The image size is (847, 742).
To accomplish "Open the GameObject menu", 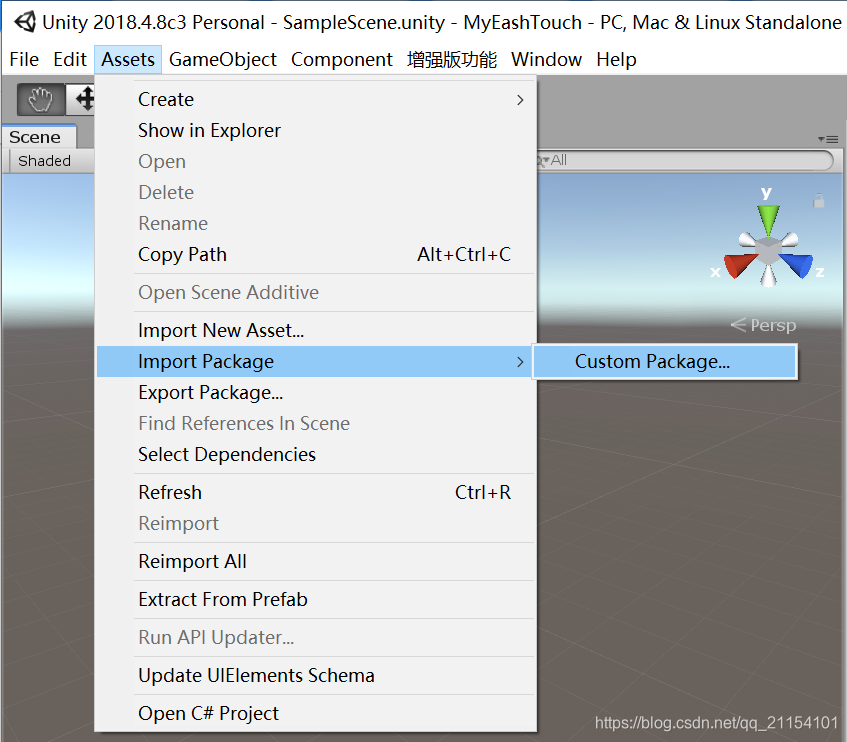I will pyautogui.click(x=223, y=60).
